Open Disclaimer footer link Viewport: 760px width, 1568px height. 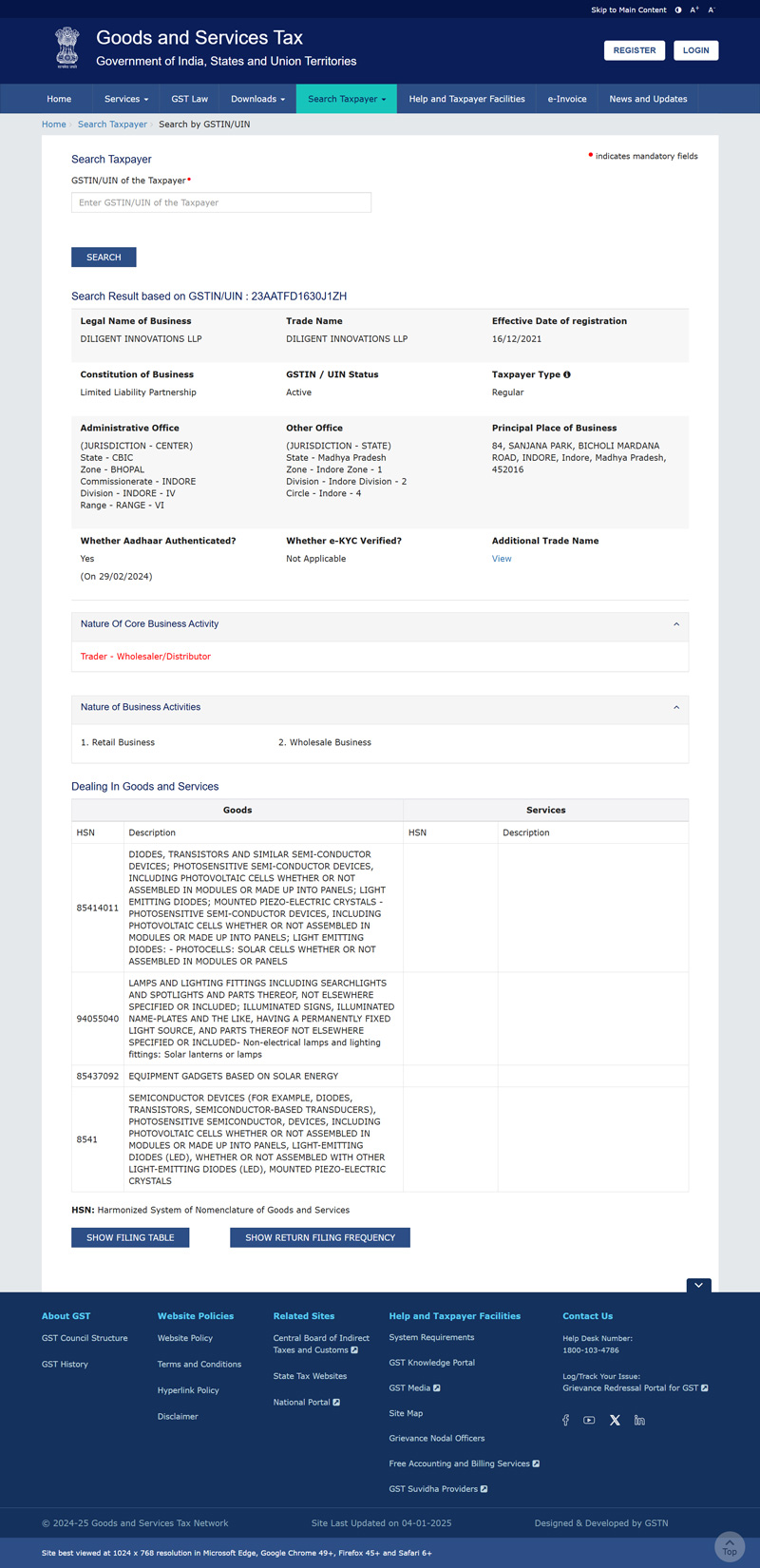point(178,1416)
